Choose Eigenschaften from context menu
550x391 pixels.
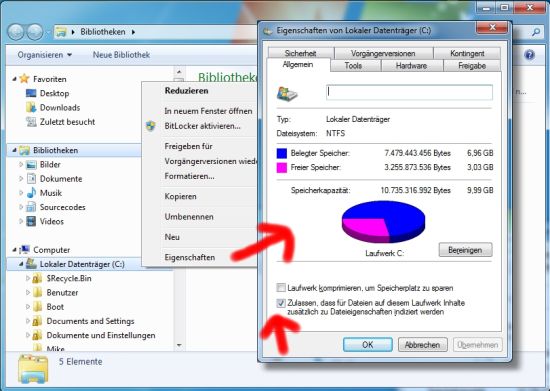tap(190, 257)
